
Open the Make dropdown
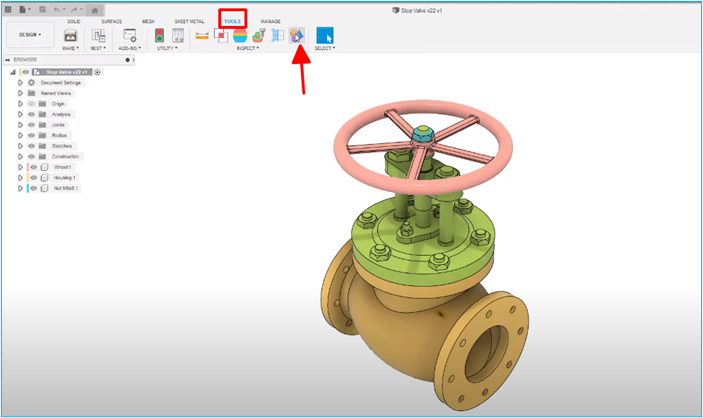[70, 48]
